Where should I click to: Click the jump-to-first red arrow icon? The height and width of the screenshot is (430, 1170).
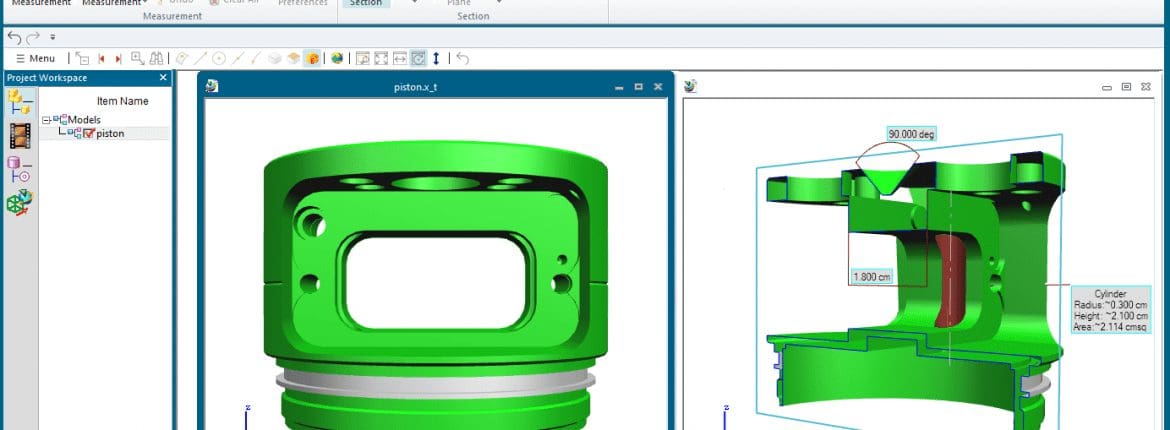[x=101, y=59]
